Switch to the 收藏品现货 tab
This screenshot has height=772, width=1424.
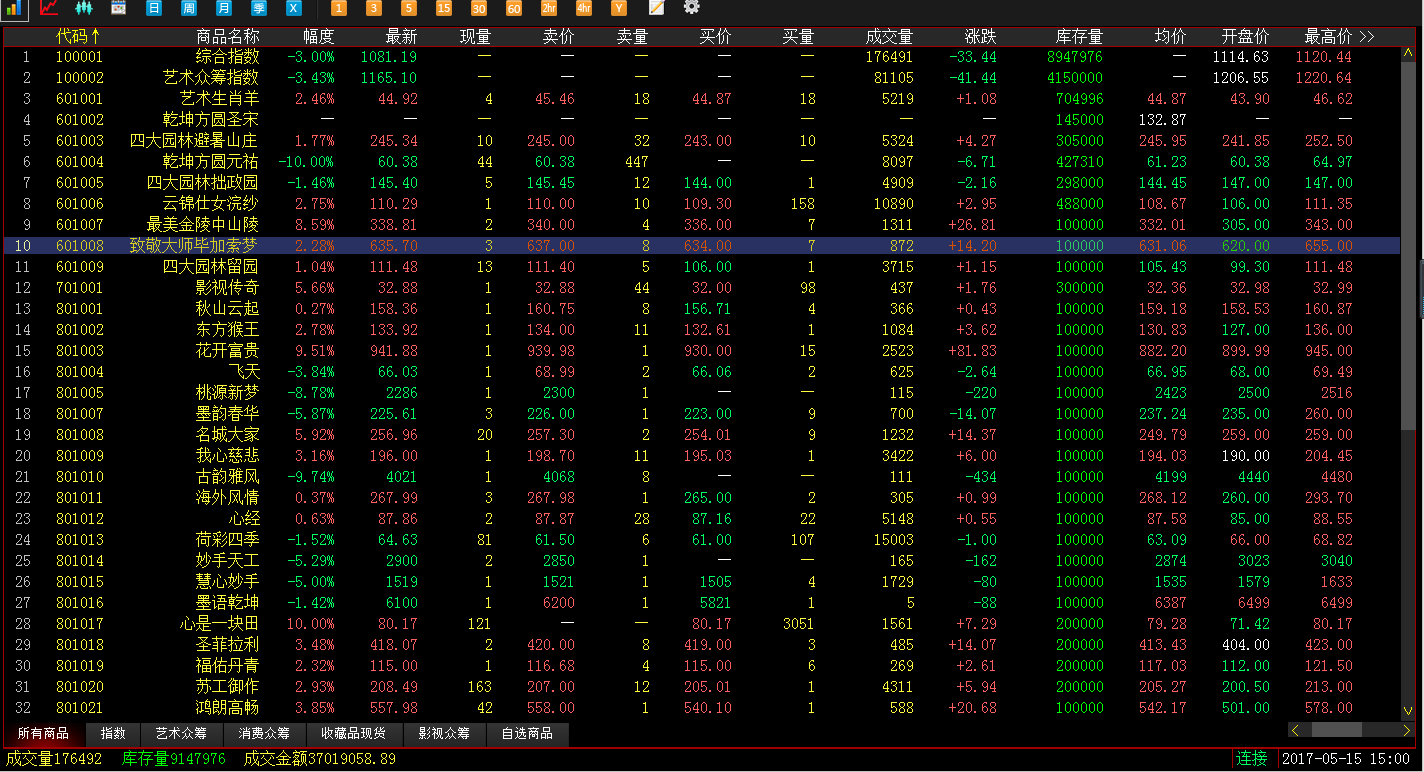click(354, 734)
